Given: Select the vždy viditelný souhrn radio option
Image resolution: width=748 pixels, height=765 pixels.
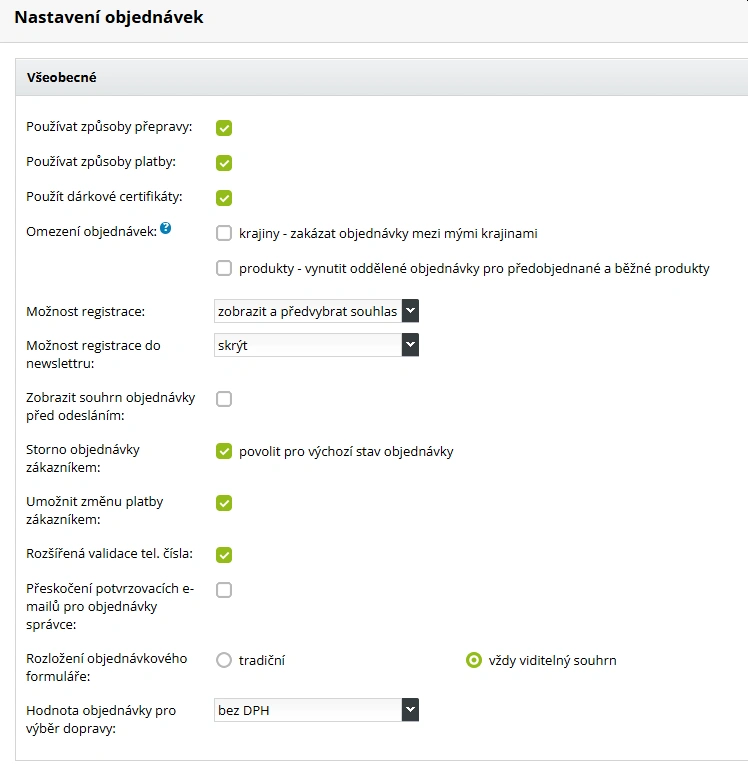Looking at the screenshot, I should point(474,660).
